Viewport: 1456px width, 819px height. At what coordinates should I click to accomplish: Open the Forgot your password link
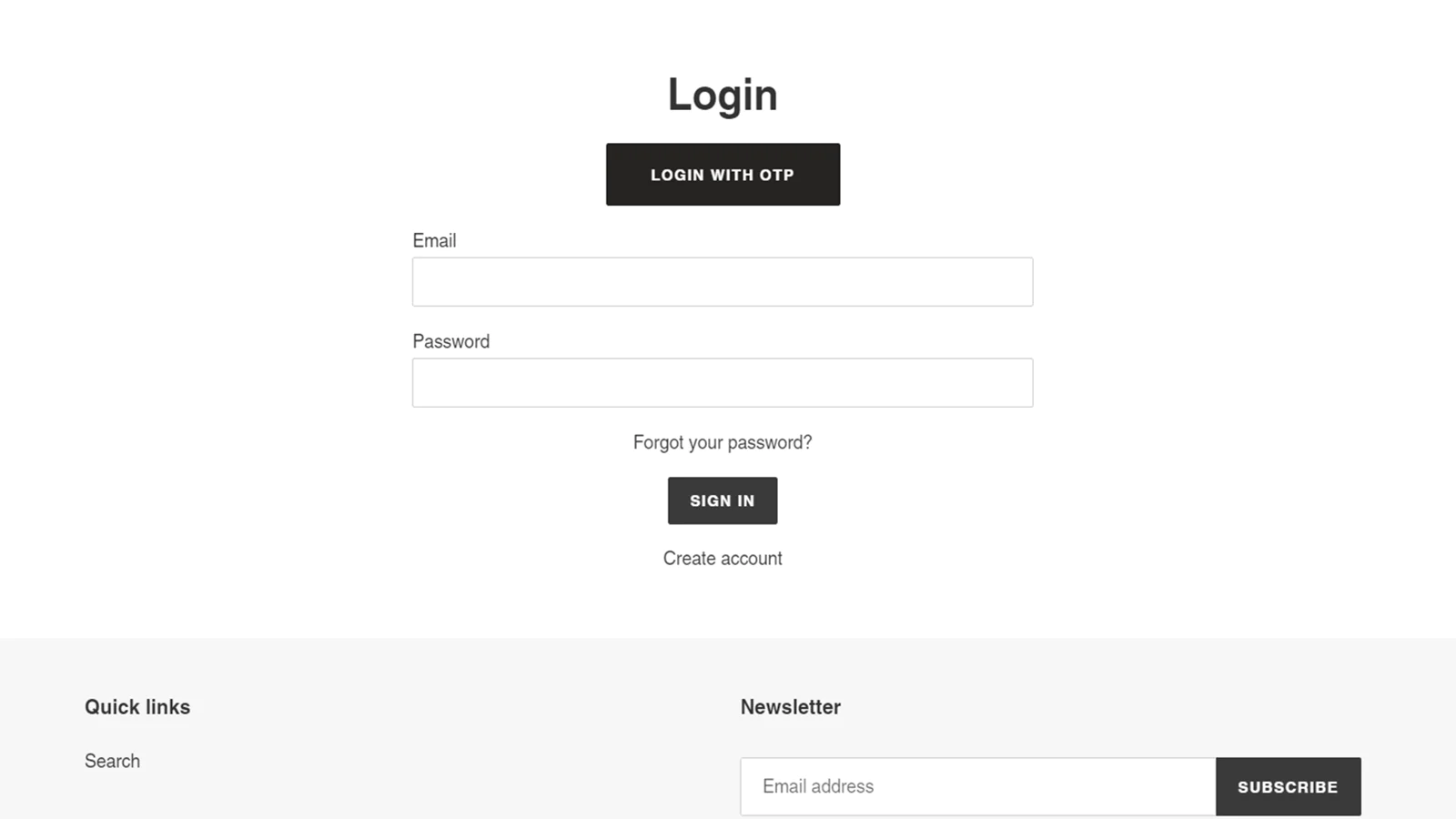point(723,442)
